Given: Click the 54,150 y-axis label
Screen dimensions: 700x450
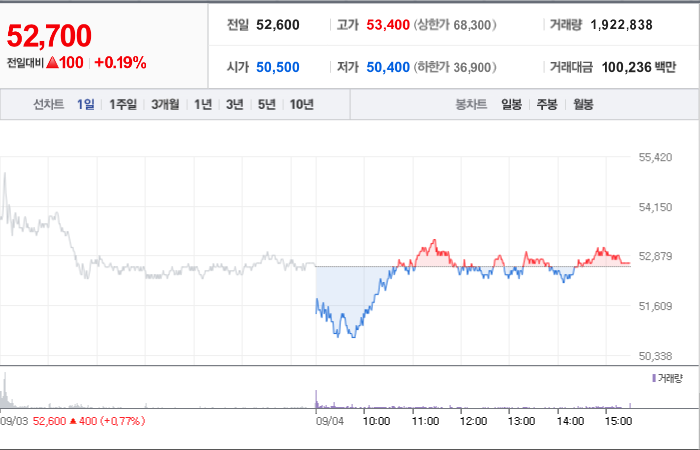Looking at the screenshot, I should pos(655,207).
